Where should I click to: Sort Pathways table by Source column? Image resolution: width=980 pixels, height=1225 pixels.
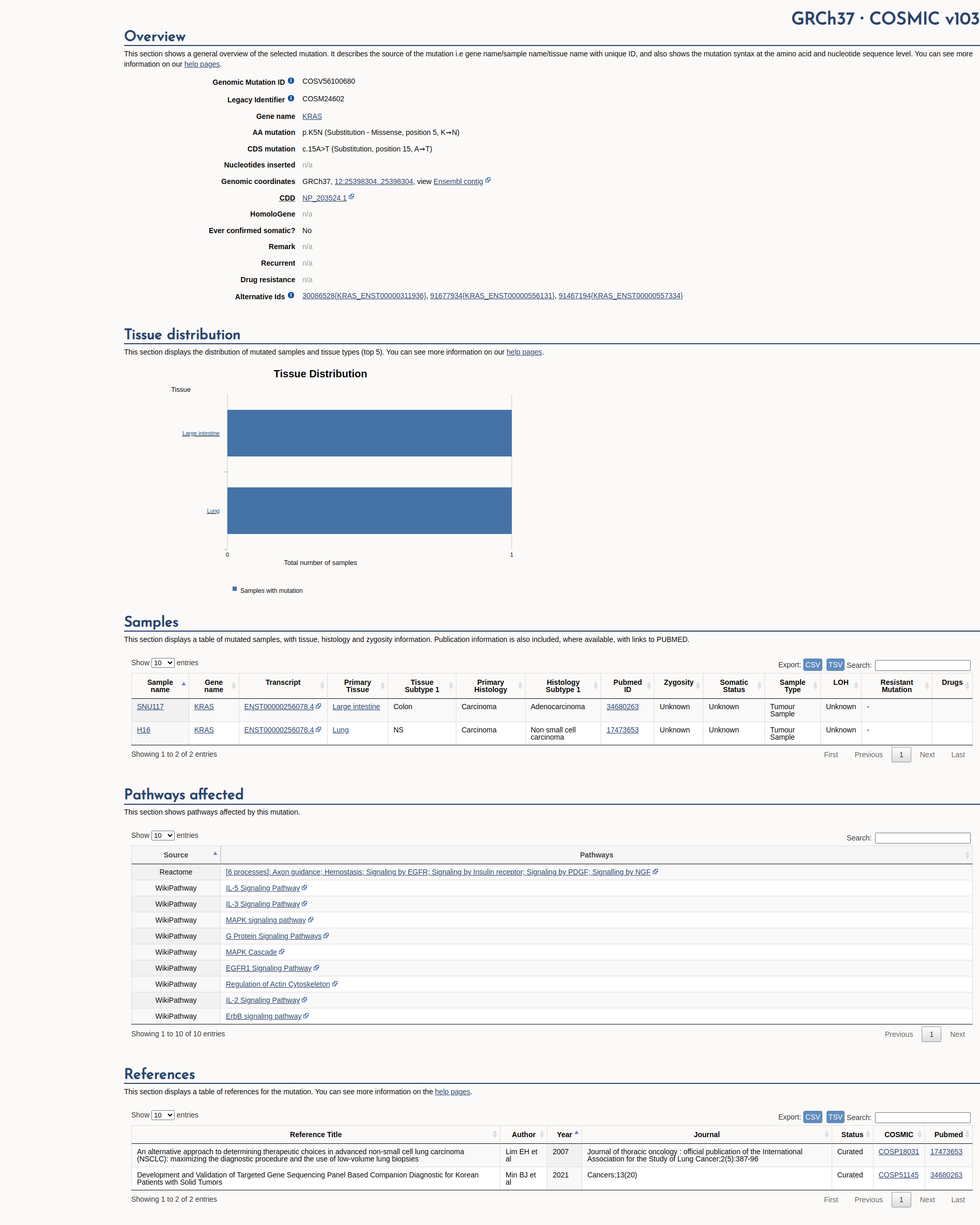176,854
